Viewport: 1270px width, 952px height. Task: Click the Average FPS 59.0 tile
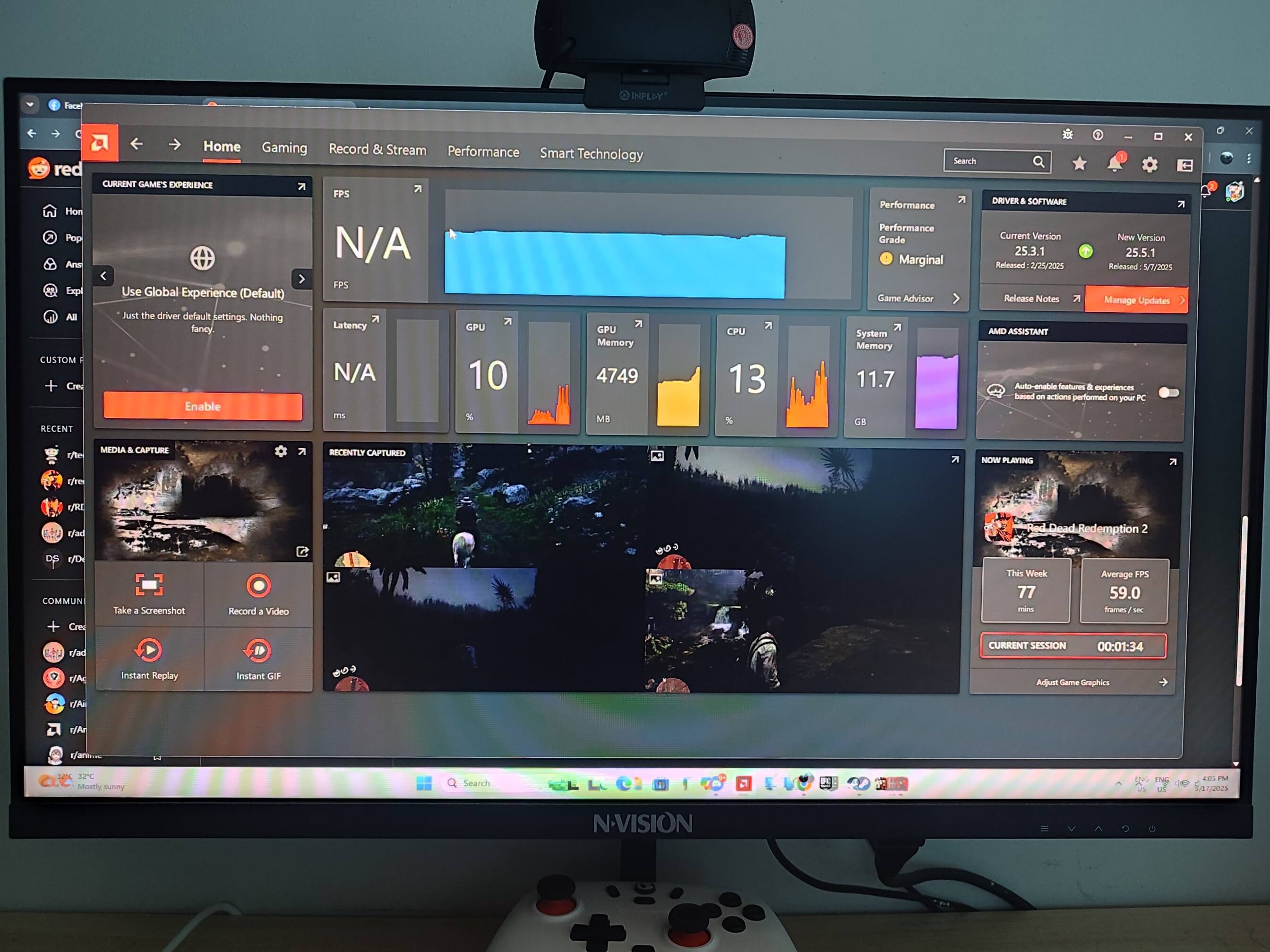point(1124,592)
